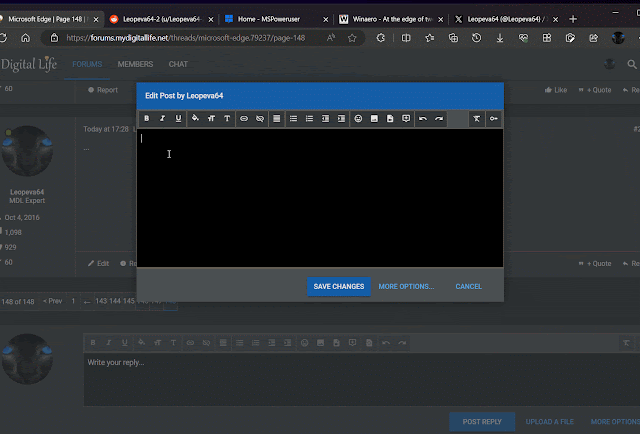Toggle BB code editor mode in Edit Post toolbar
Image resolution: width=640 pixels, height=434 pixels.
point(493,118)
